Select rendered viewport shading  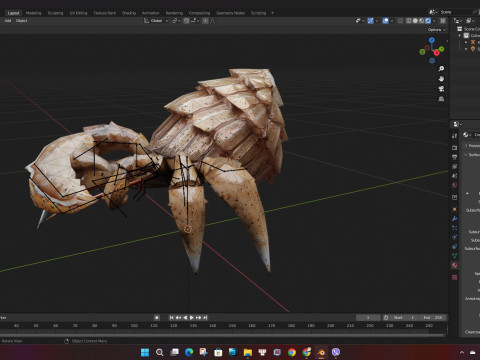click(x=428, y=21)
